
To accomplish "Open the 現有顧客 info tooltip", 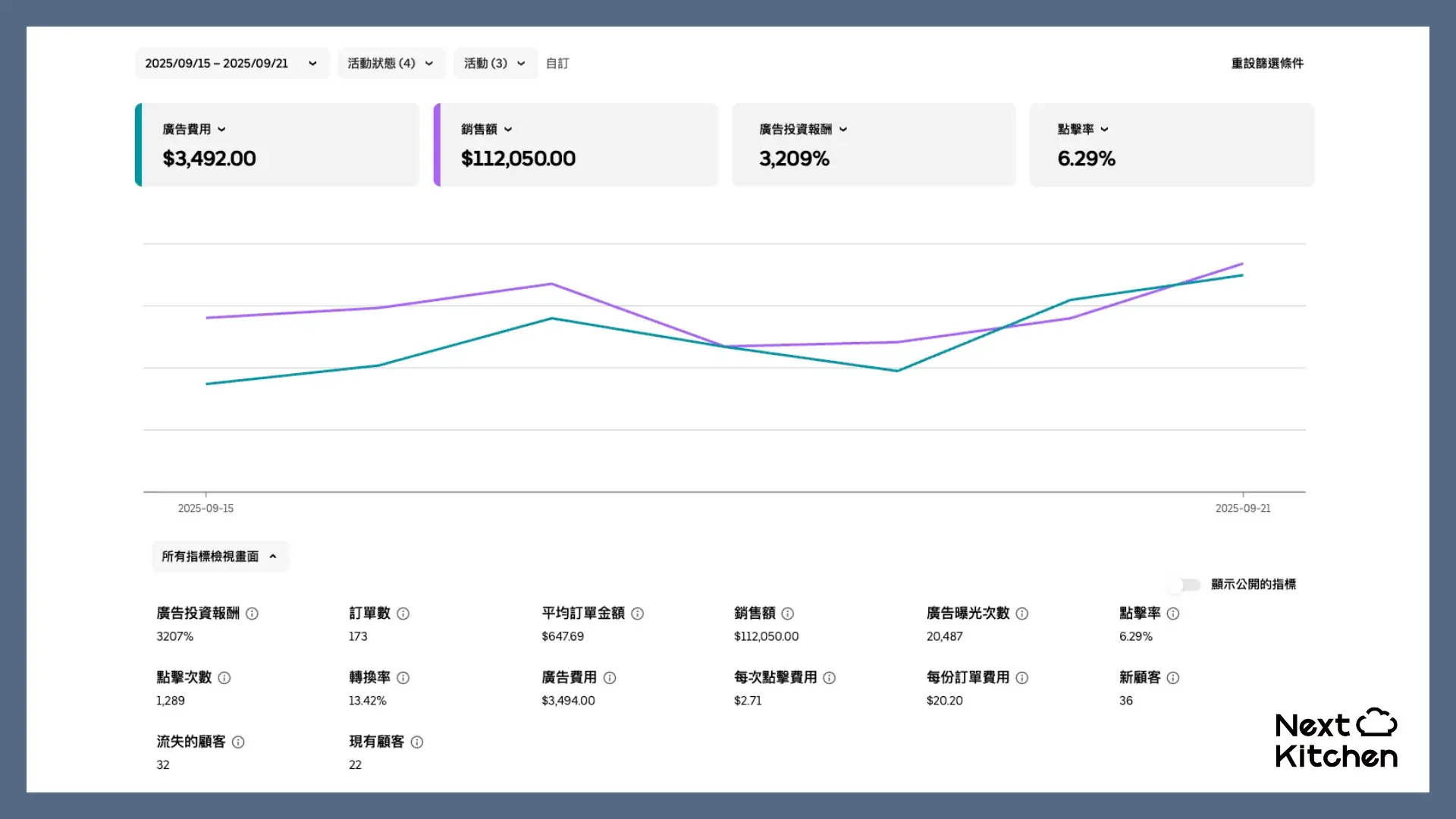I will (x=416, y=742).
